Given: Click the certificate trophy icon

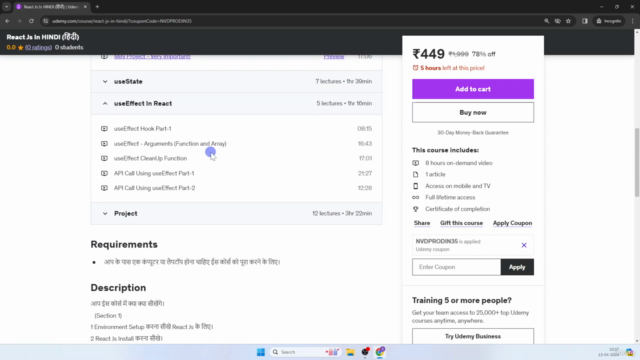Looking at the screenshot, I should (x=416, y=209).
